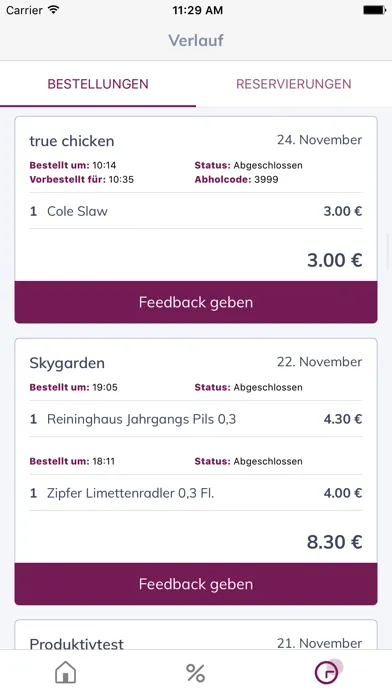Select the Cole Slaw order item

pyautogui.click(x=196, y=211)
